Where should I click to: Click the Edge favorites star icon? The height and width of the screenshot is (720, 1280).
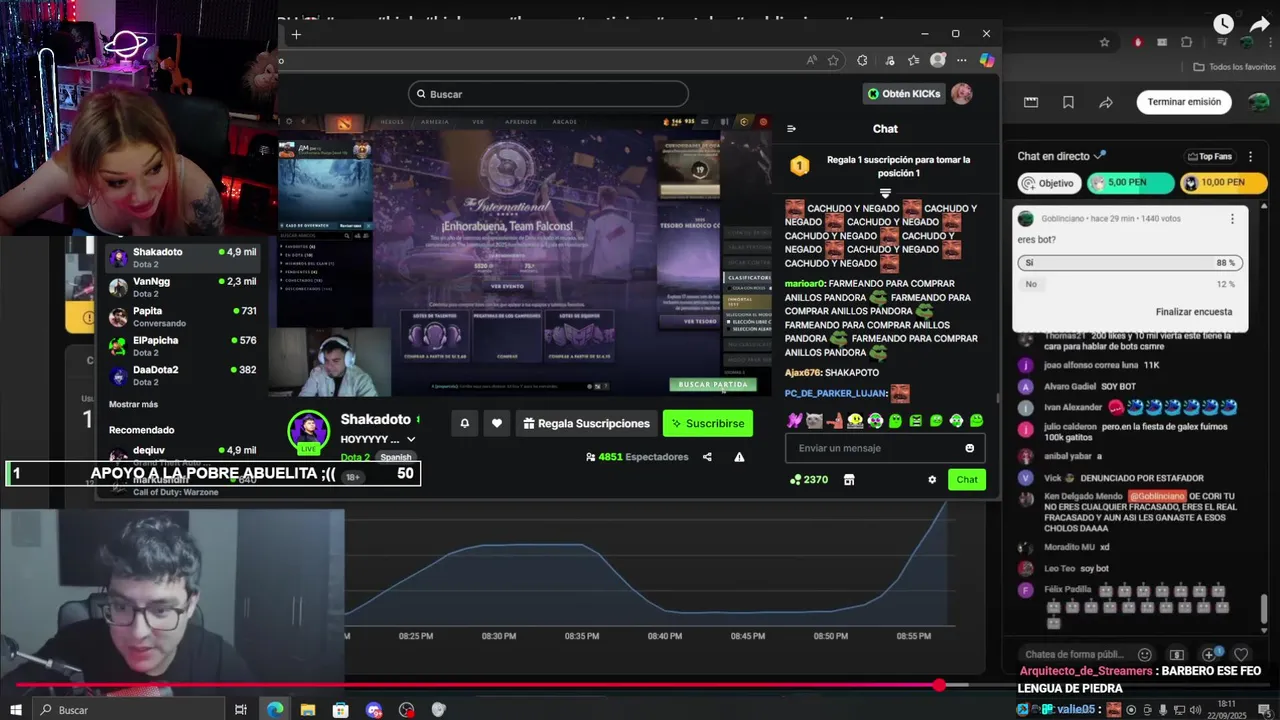click(x=833, y=61)
